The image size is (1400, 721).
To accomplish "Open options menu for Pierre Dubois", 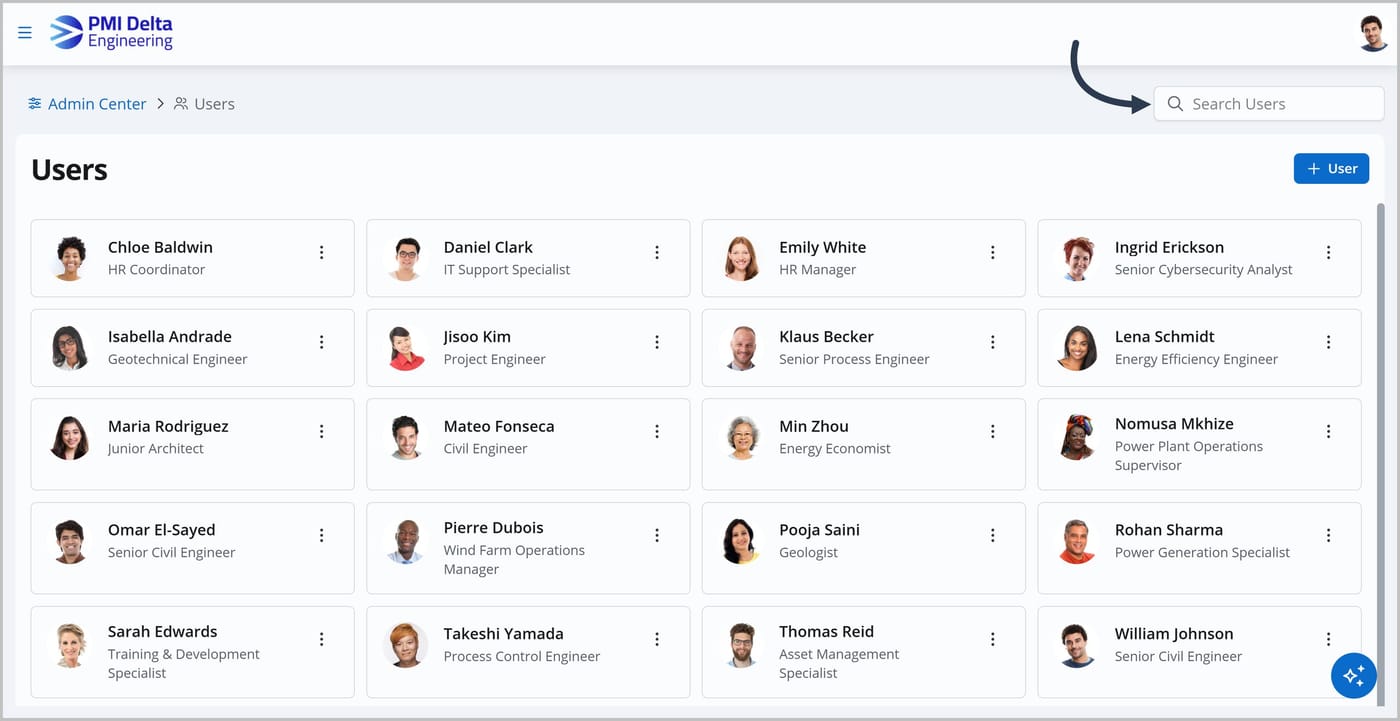I will [x=657, y=536].
